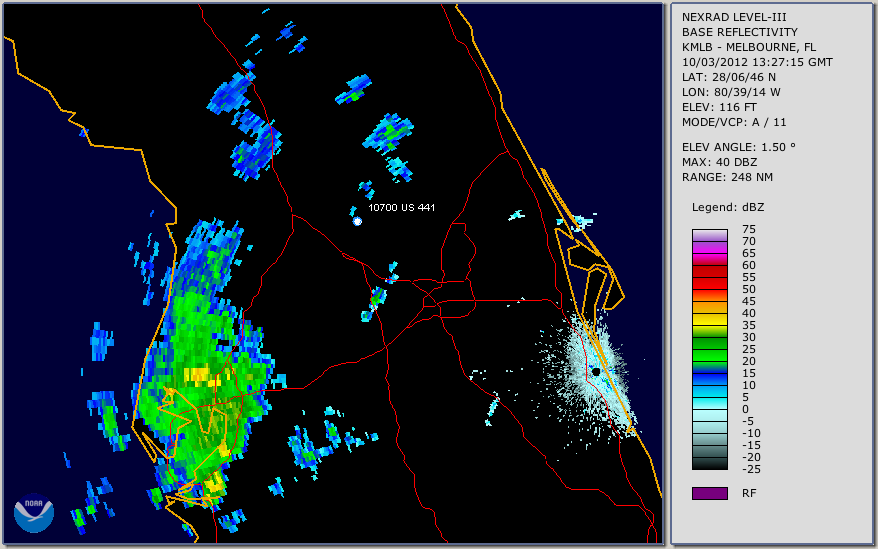Viewport: 878px width, 549px height.
Task: Click the 'LON: 80/39/14 W' text
Action: [731, 92]
